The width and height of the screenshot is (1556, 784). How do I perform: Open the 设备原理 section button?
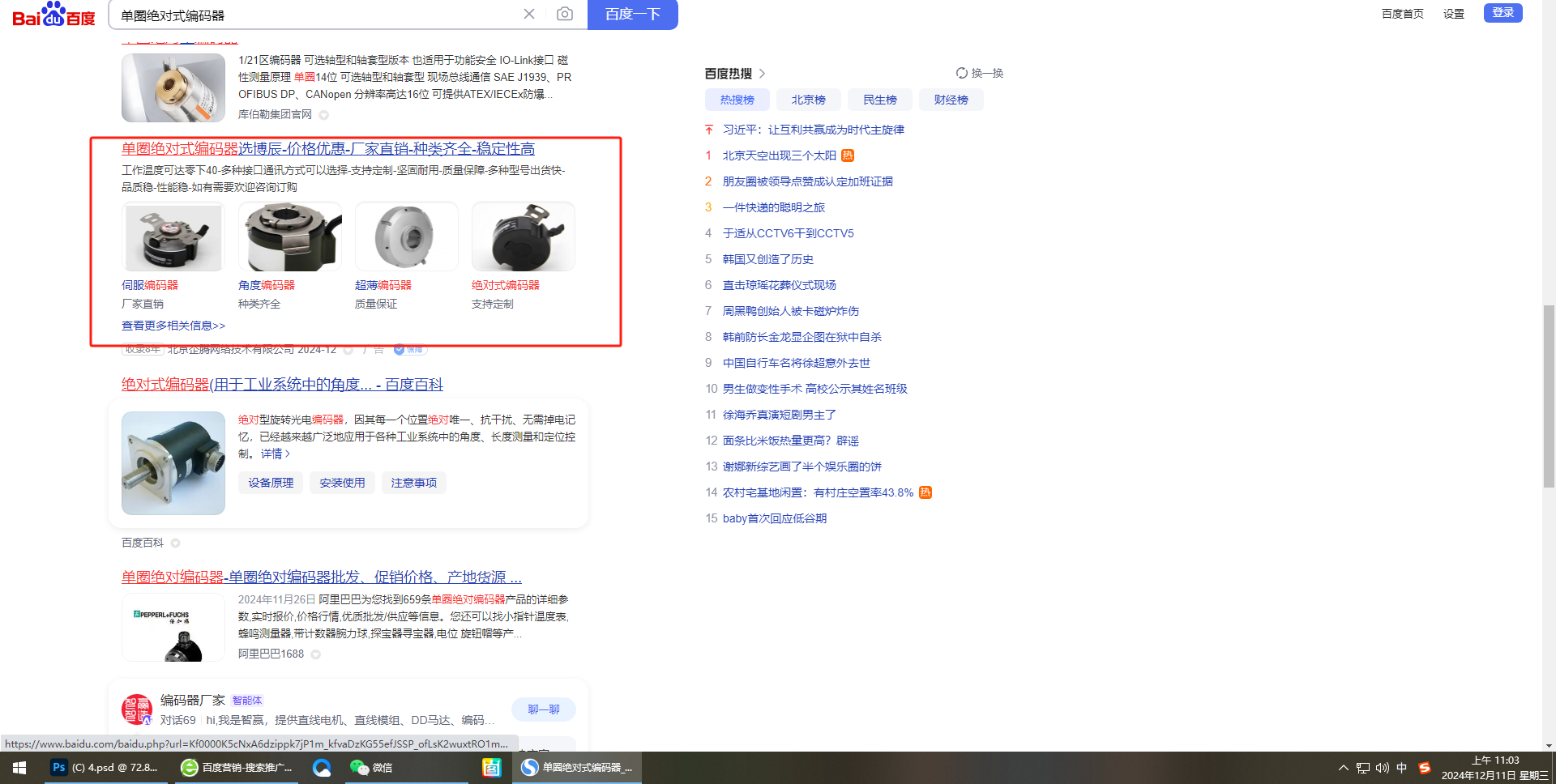(271, 483)
